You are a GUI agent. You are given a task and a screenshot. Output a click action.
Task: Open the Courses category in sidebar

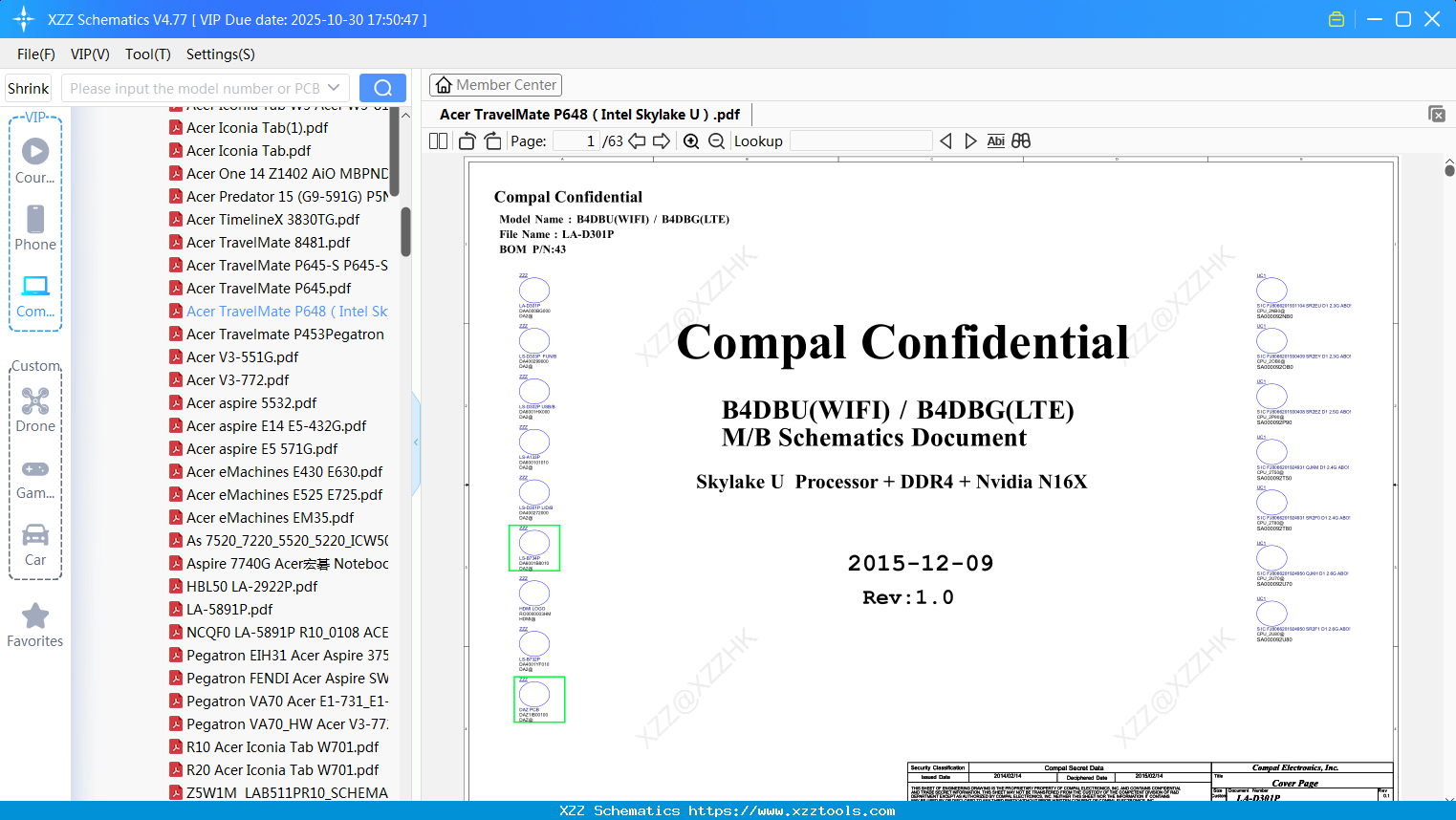click(35, 161)
